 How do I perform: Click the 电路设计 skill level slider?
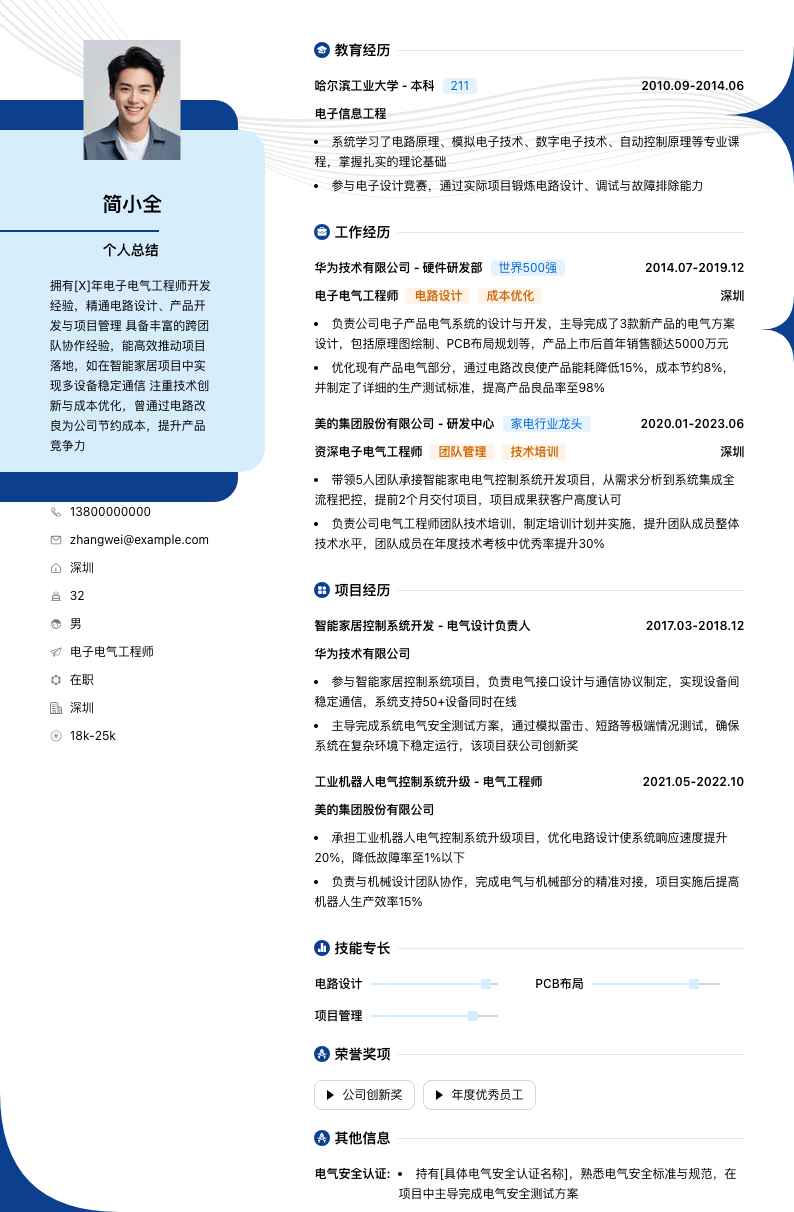coord(434,984)
